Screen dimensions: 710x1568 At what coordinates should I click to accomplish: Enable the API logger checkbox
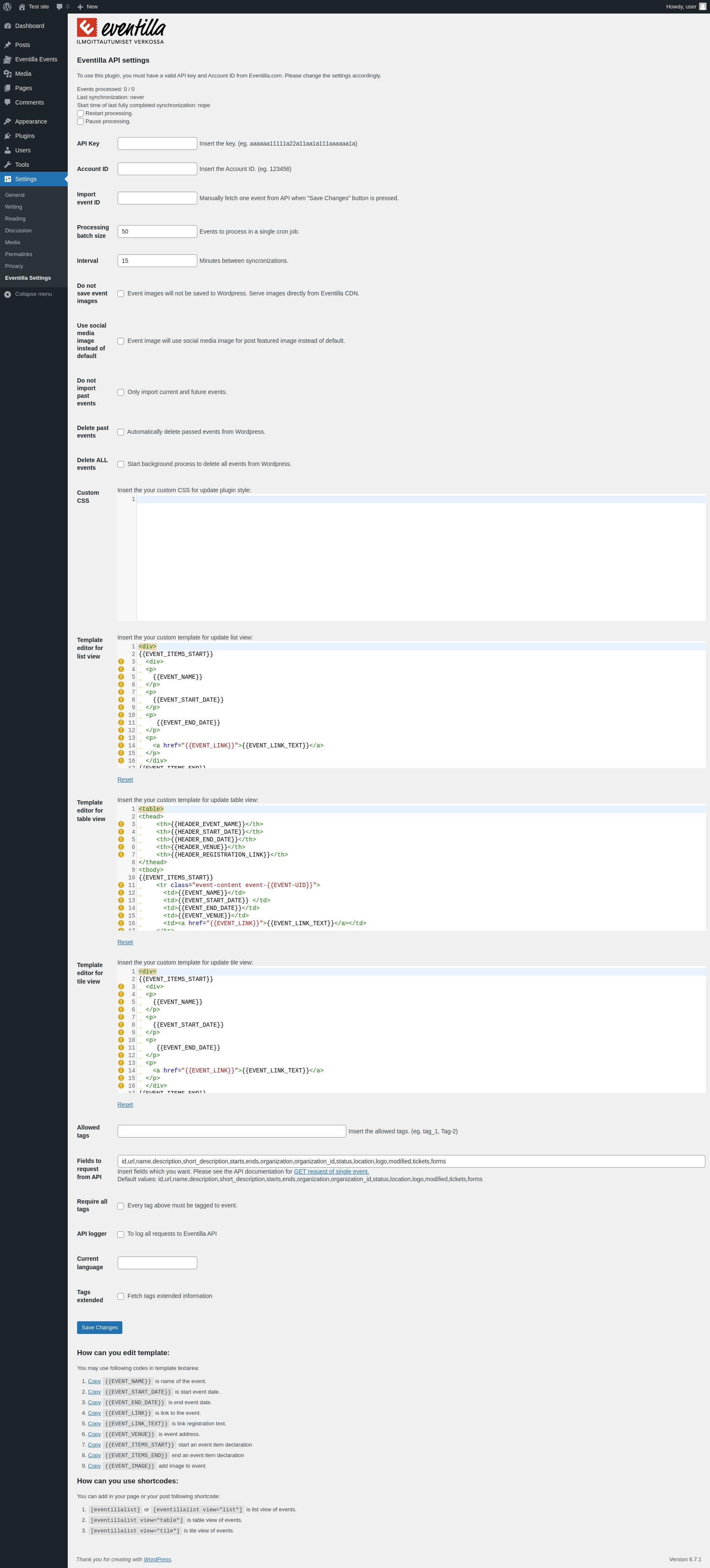[121, 1235]
